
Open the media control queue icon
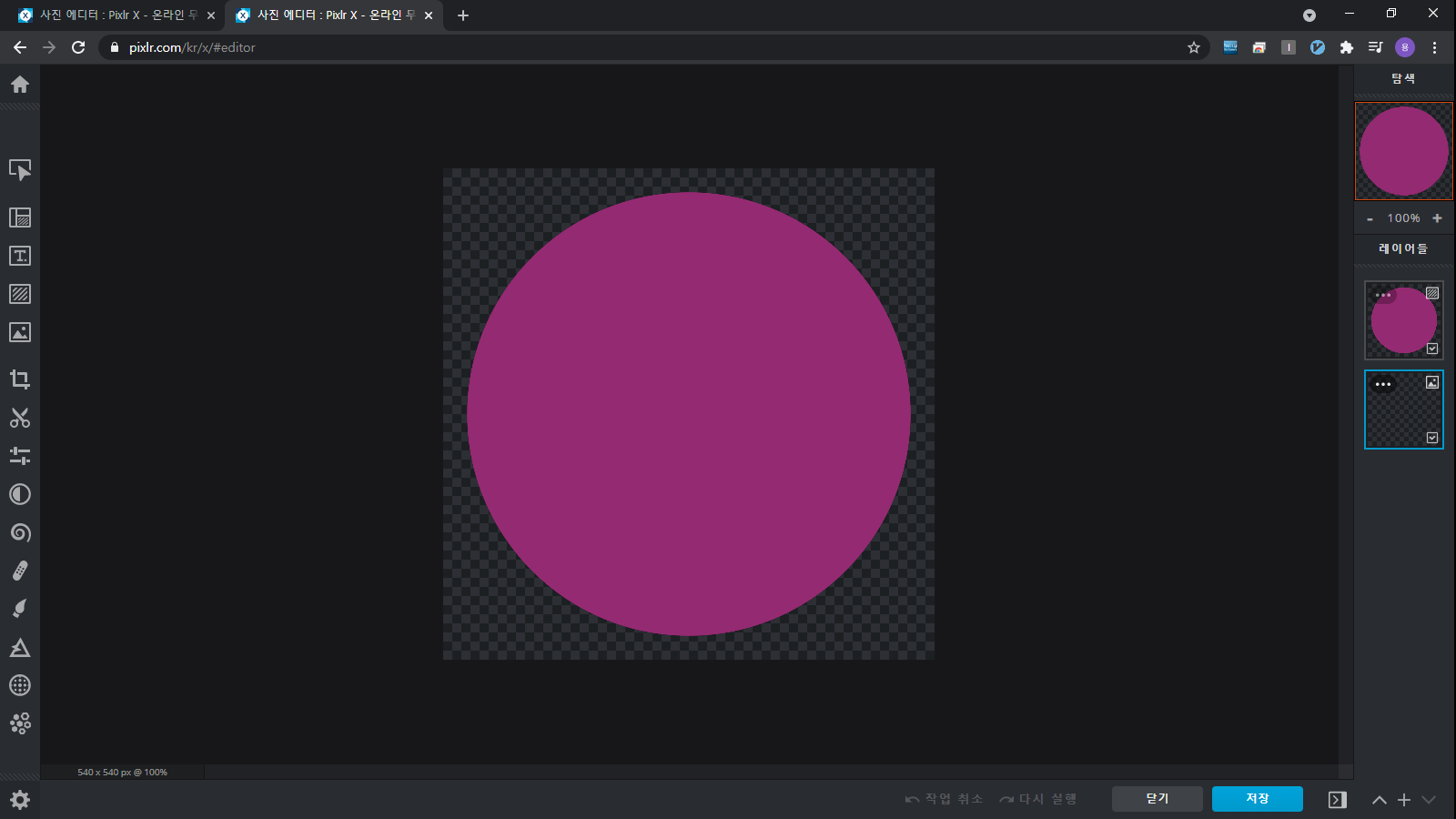pyautogui.click(x=1376, y=47)
